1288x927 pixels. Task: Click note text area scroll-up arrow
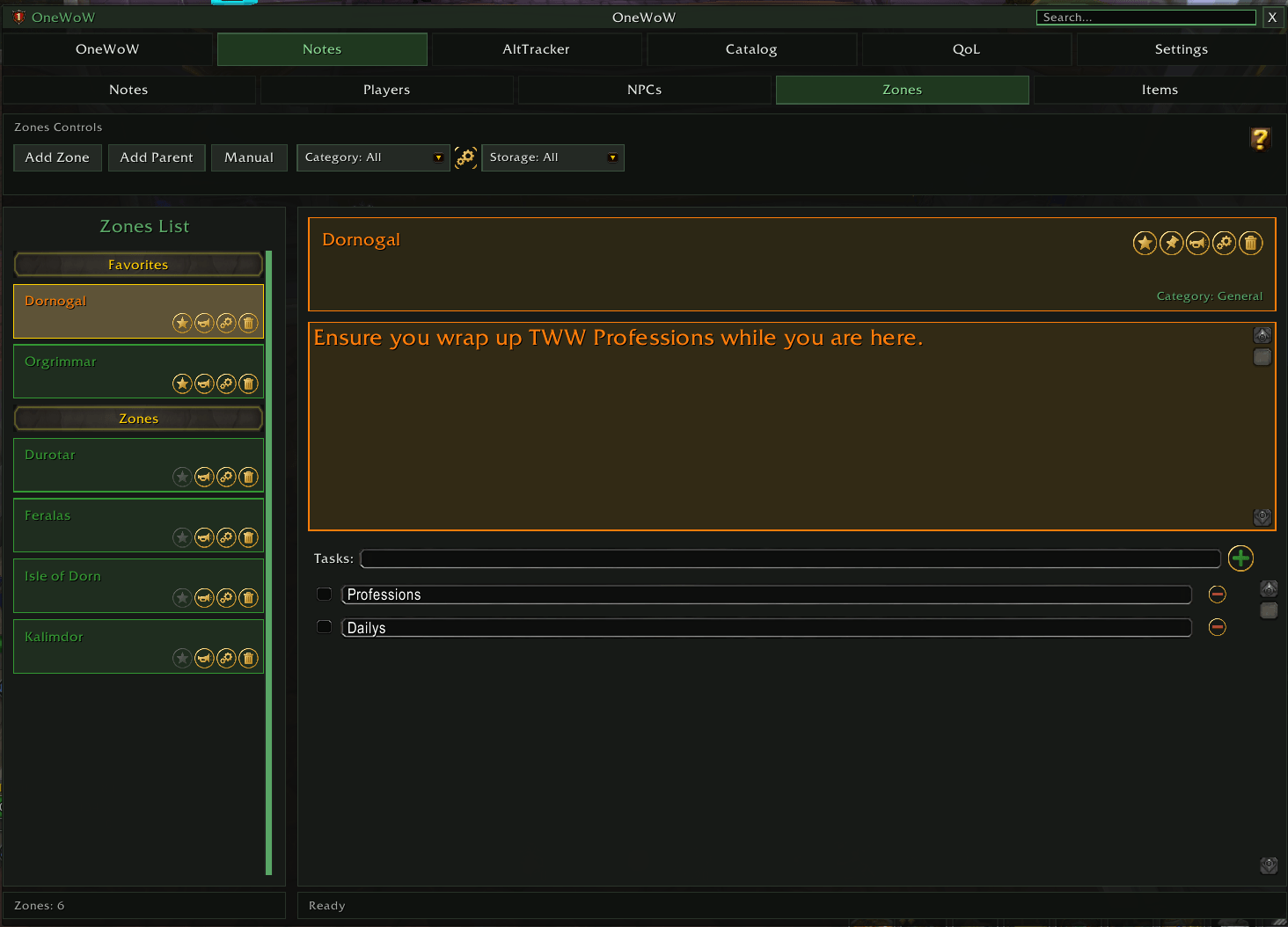[1262, 334]
